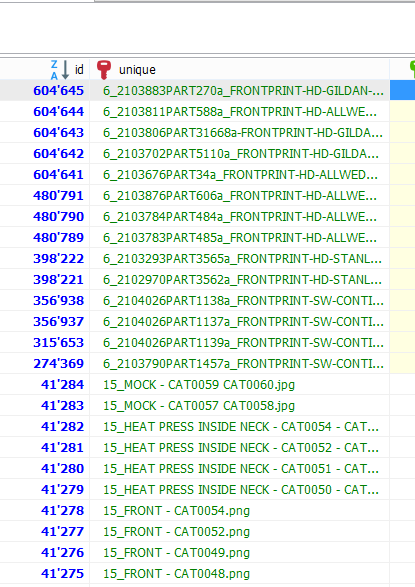The height and width of the screenshot is (587, 415).
Task: Click unique value 6_2103784PART484a_FRONTPRINT
Action: coord(240,216)
